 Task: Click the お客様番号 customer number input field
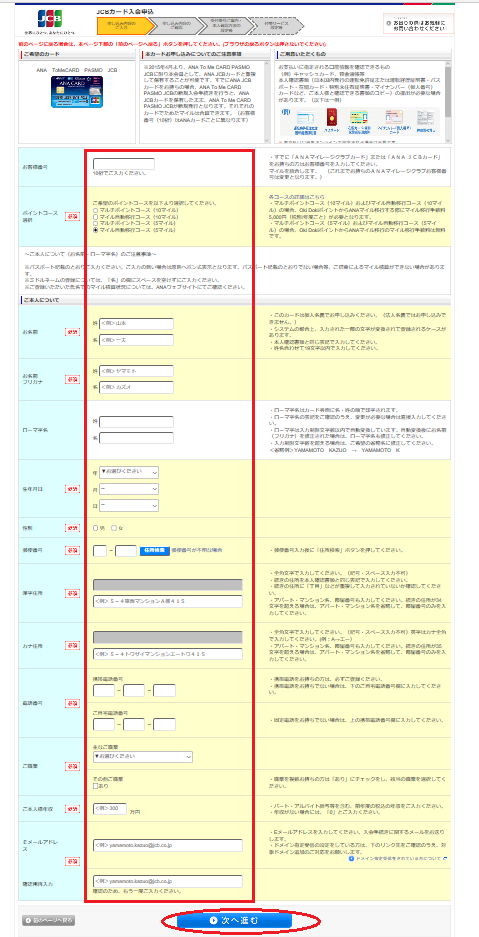click(x=124, y=164)
